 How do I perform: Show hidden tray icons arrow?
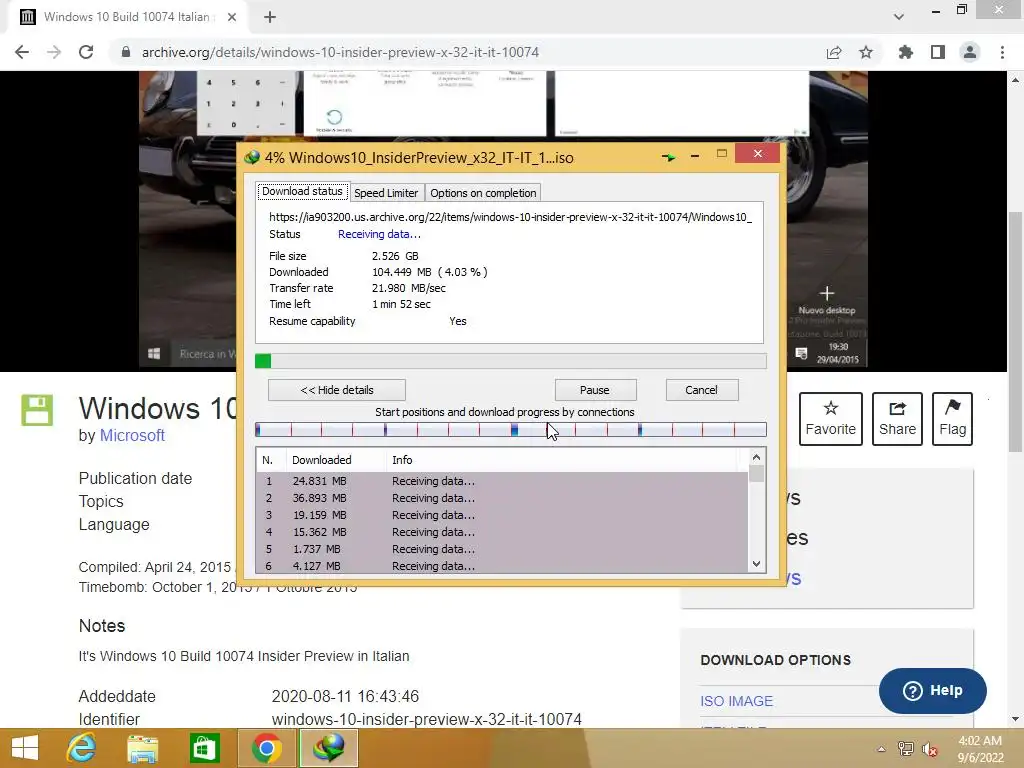[881, 749]
